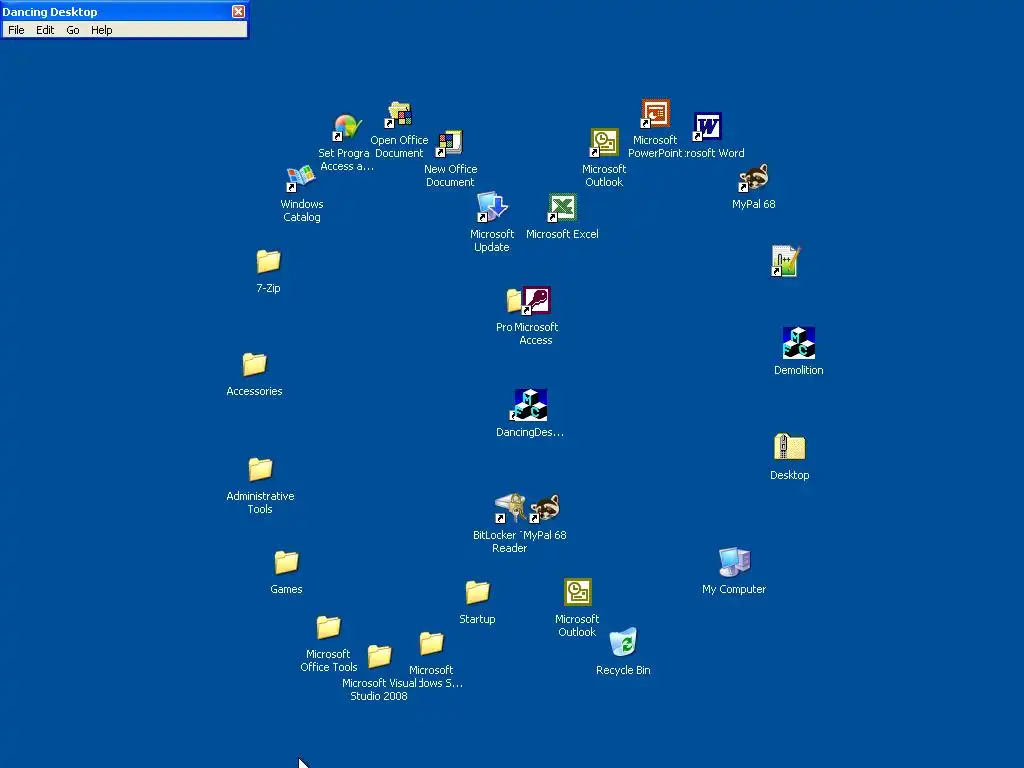Click the Microsoft Word shortcut icon
The height and width of the screenshot is (768, 1024).
coord(707,127)
